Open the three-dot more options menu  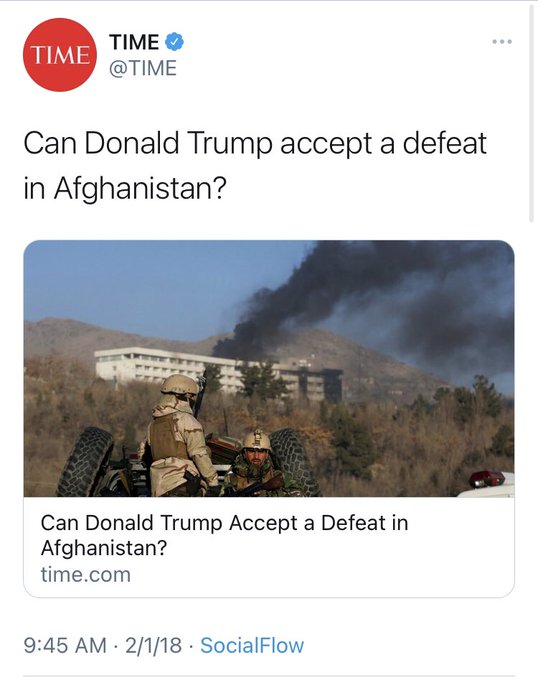502,42
